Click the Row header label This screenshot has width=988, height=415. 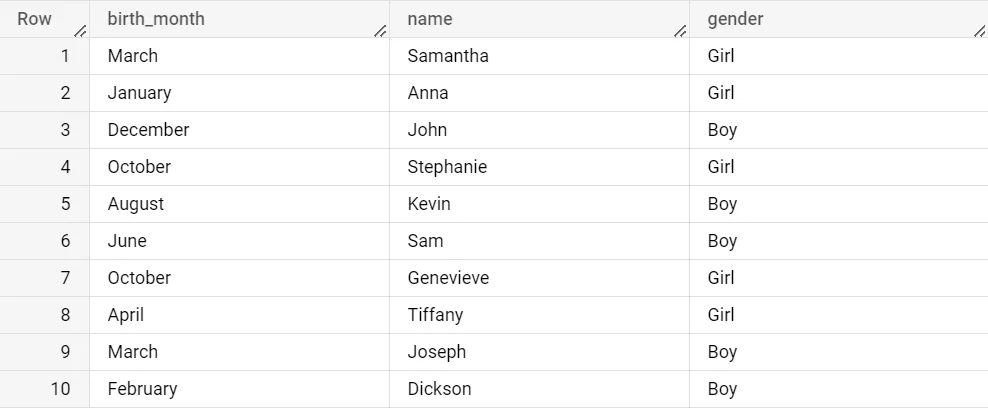(x=35, y=19)
